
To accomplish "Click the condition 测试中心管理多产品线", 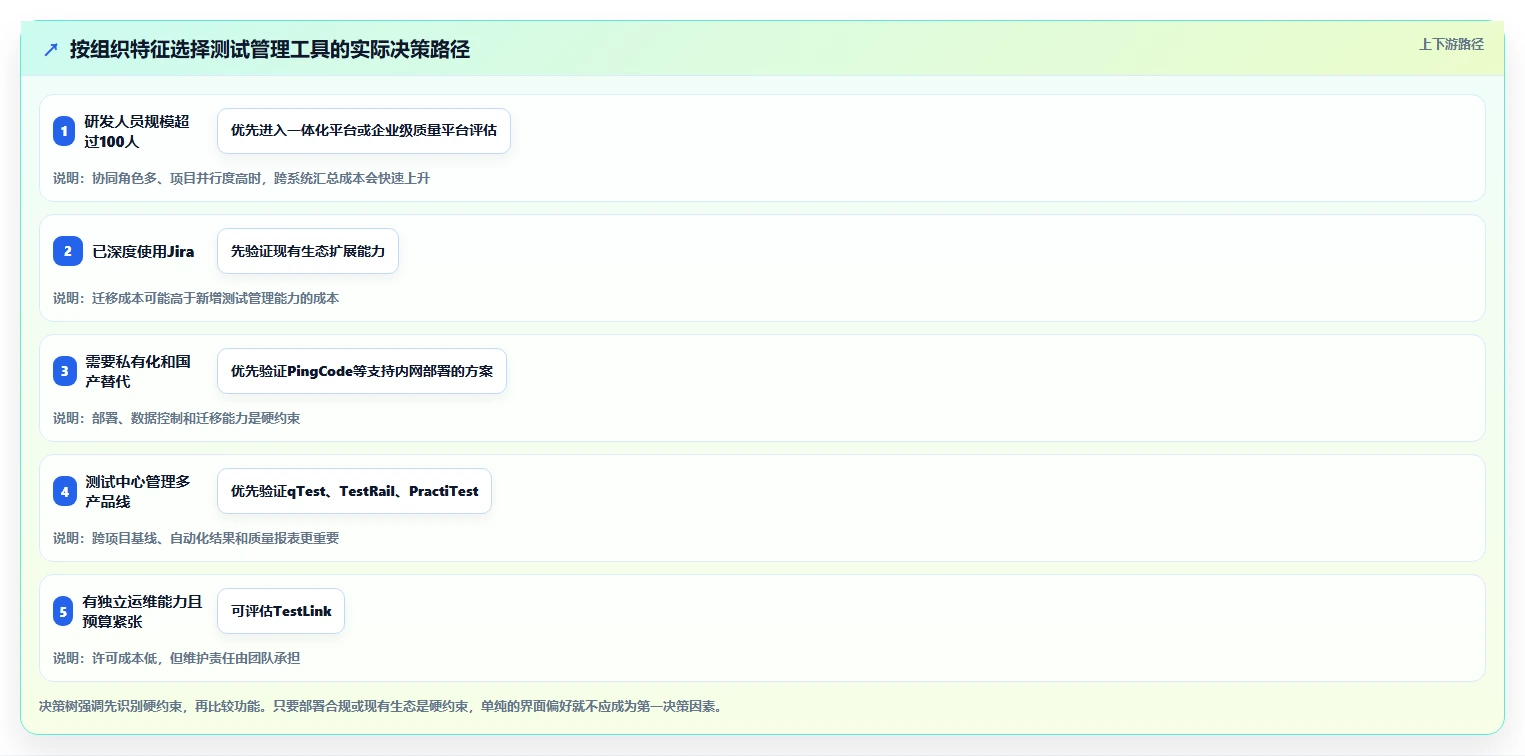I will pyautogui.click(x=138, y=491).
